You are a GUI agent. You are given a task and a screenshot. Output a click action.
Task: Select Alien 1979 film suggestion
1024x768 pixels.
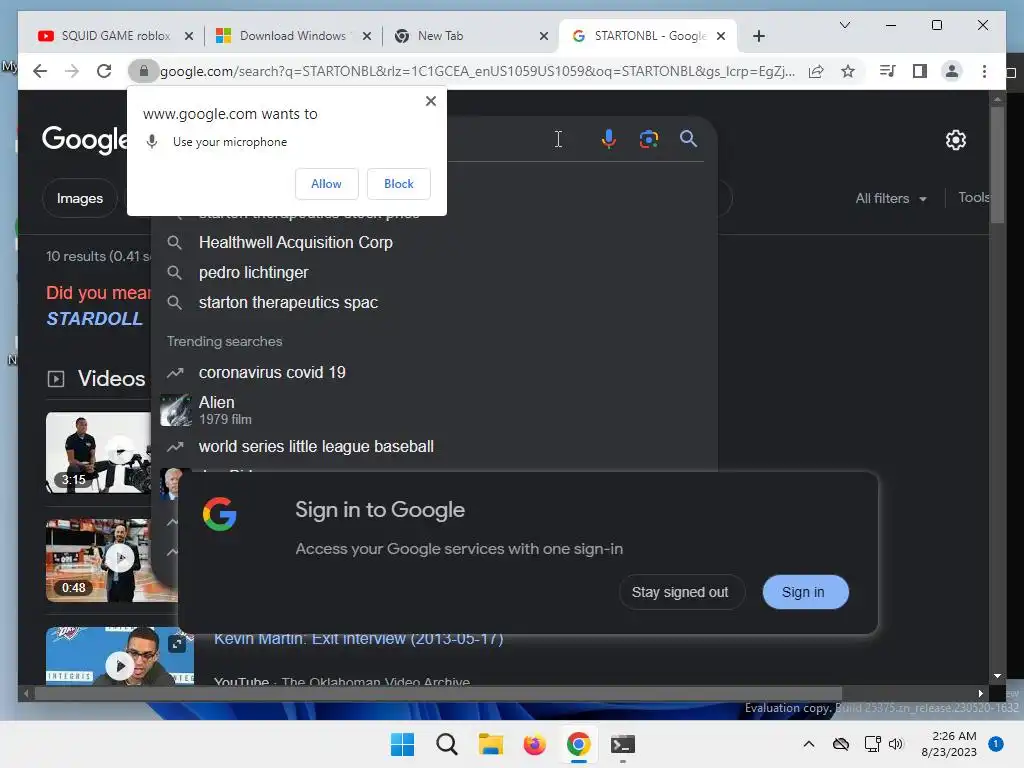(x=434, y=409)
